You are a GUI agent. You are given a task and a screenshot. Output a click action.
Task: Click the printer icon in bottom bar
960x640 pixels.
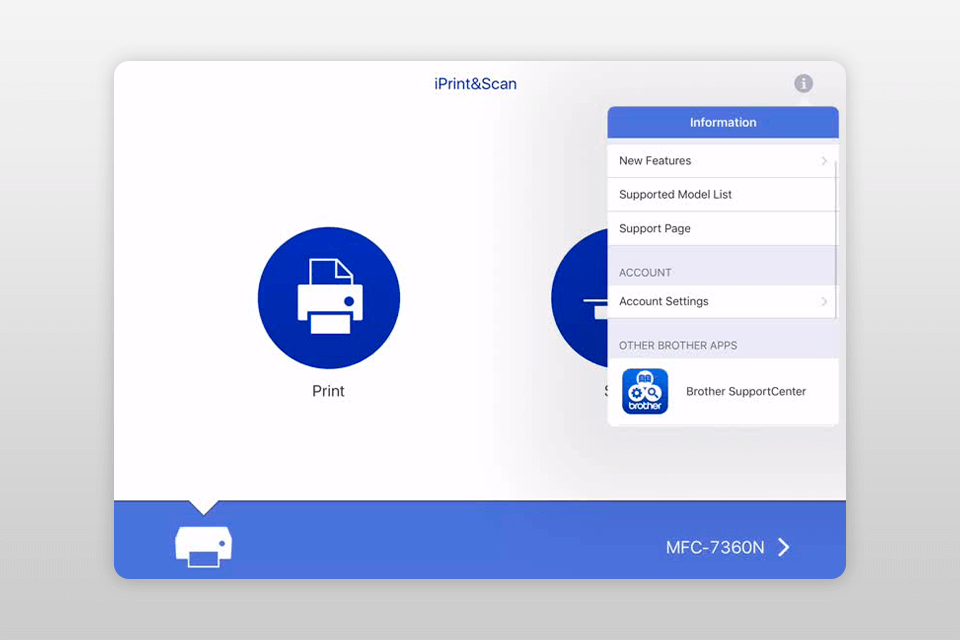(x=203, y=546)
